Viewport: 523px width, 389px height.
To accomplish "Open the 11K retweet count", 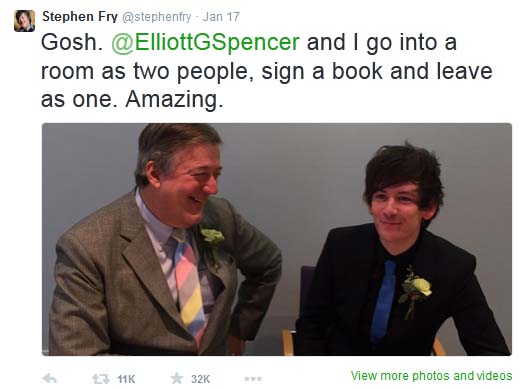I will click(x=126, y=379).
